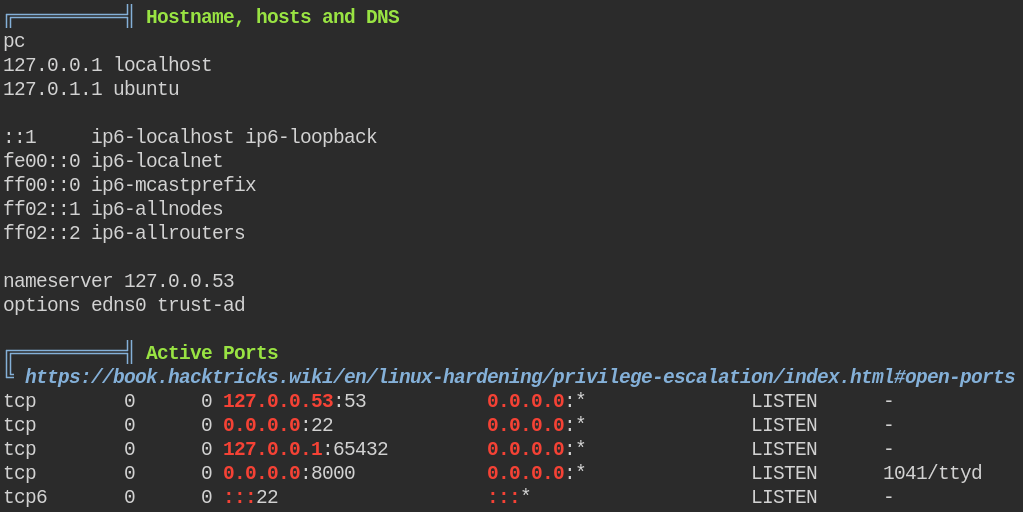Click the tcp6 :::22 entry
Viewport: 1023px width, 512px height.
pos(251,498)
